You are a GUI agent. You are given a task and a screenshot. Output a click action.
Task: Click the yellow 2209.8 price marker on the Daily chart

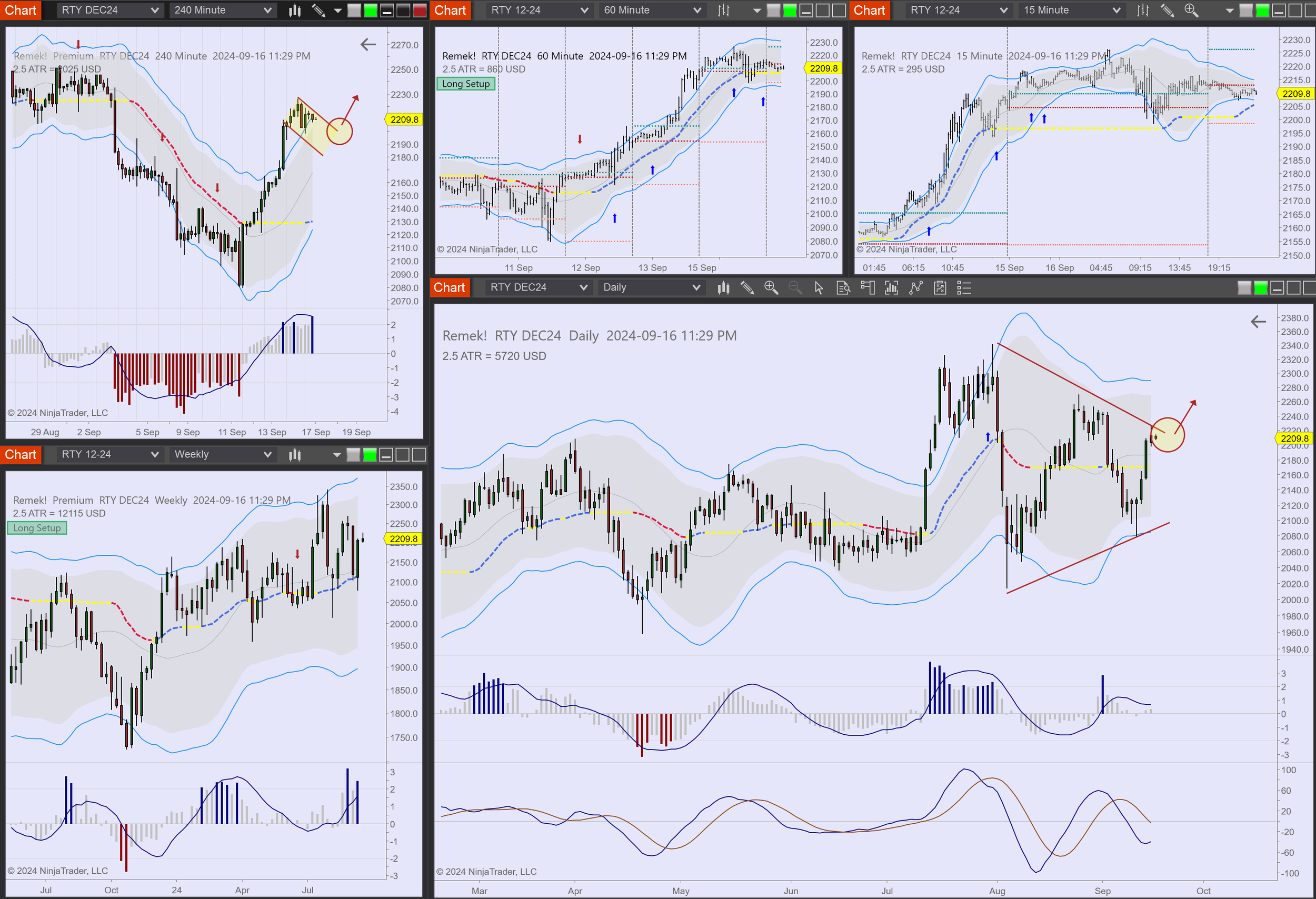1294,438
